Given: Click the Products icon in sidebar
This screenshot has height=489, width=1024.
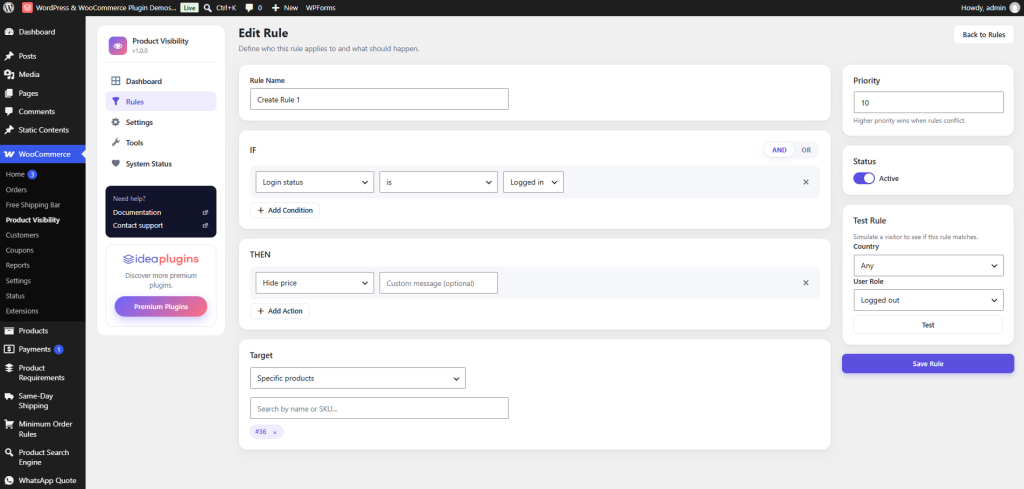Looking at the screenshot, I should pos(9,331).
